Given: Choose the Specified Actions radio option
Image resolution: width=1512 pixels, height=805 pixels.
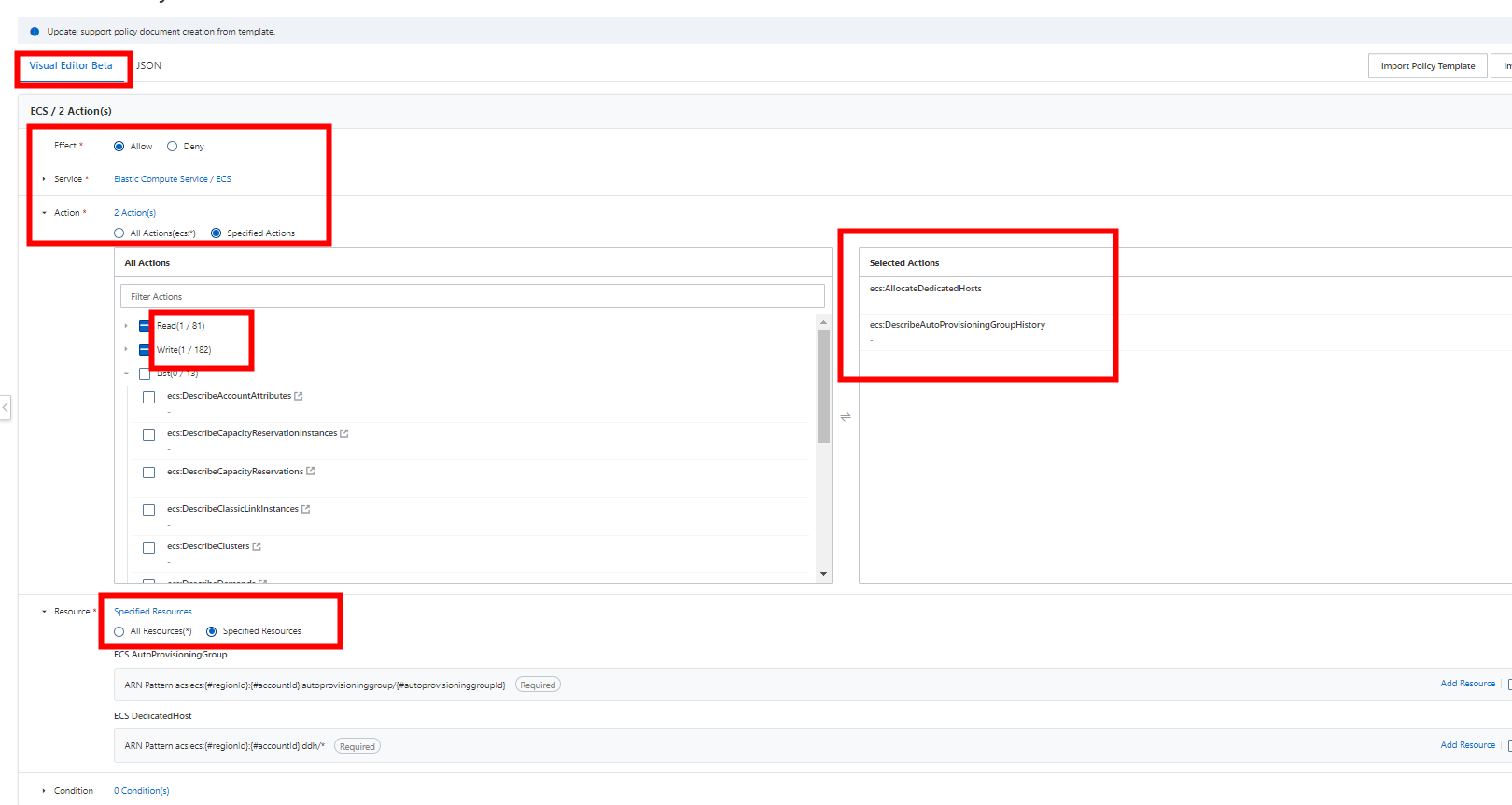Looking at the screenshot, I should (x=216, y=233).
